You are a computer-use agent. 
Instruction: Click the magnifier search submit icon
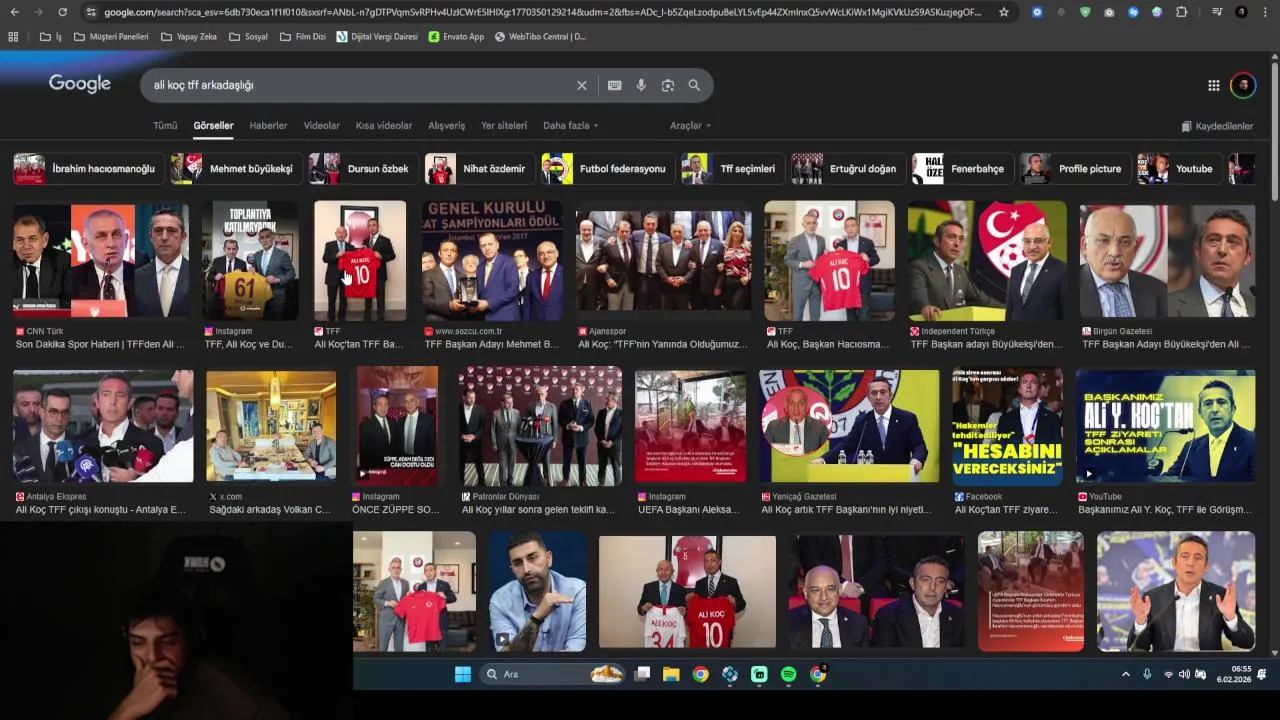(694, 85)
